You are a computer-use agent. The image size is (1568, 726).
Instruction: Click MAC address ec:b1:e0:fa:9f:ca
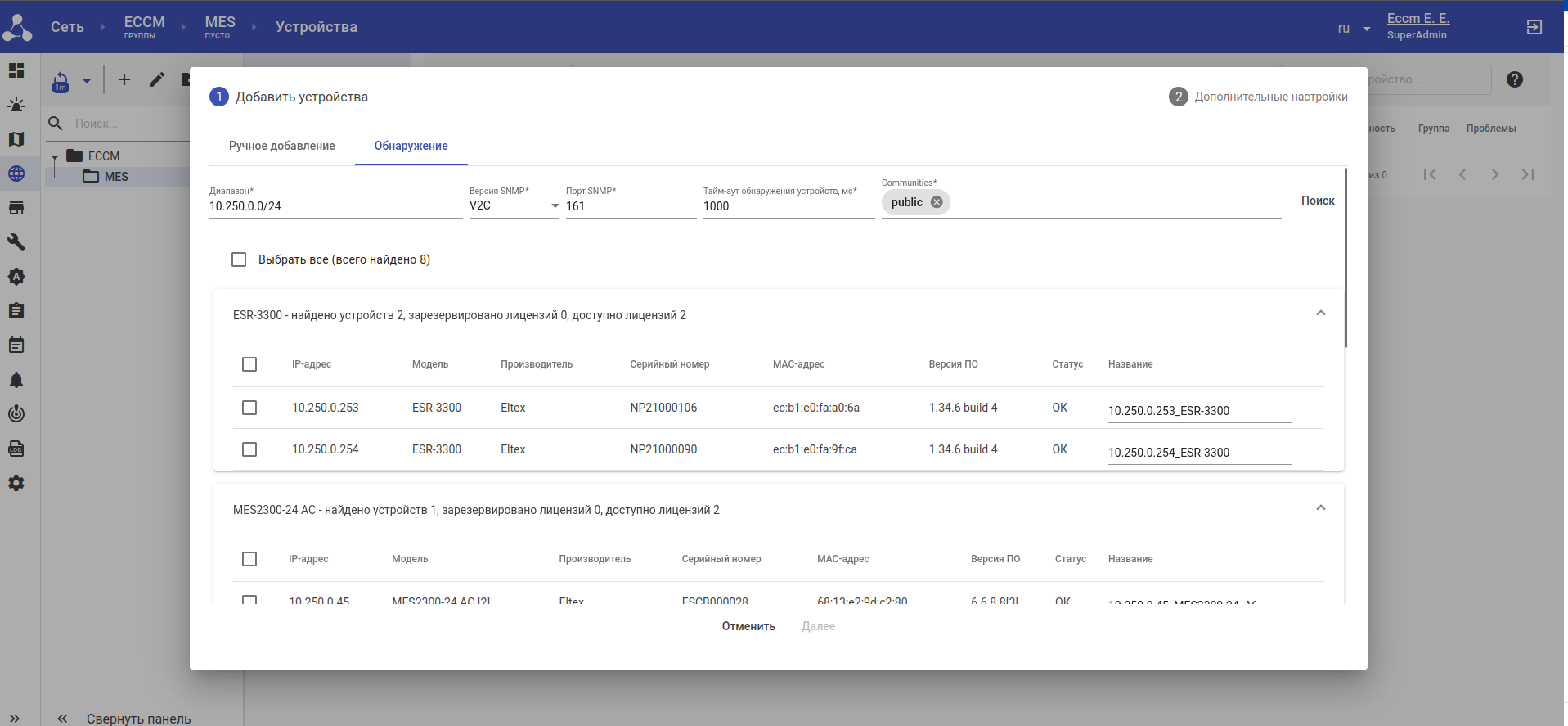point(815,449)
